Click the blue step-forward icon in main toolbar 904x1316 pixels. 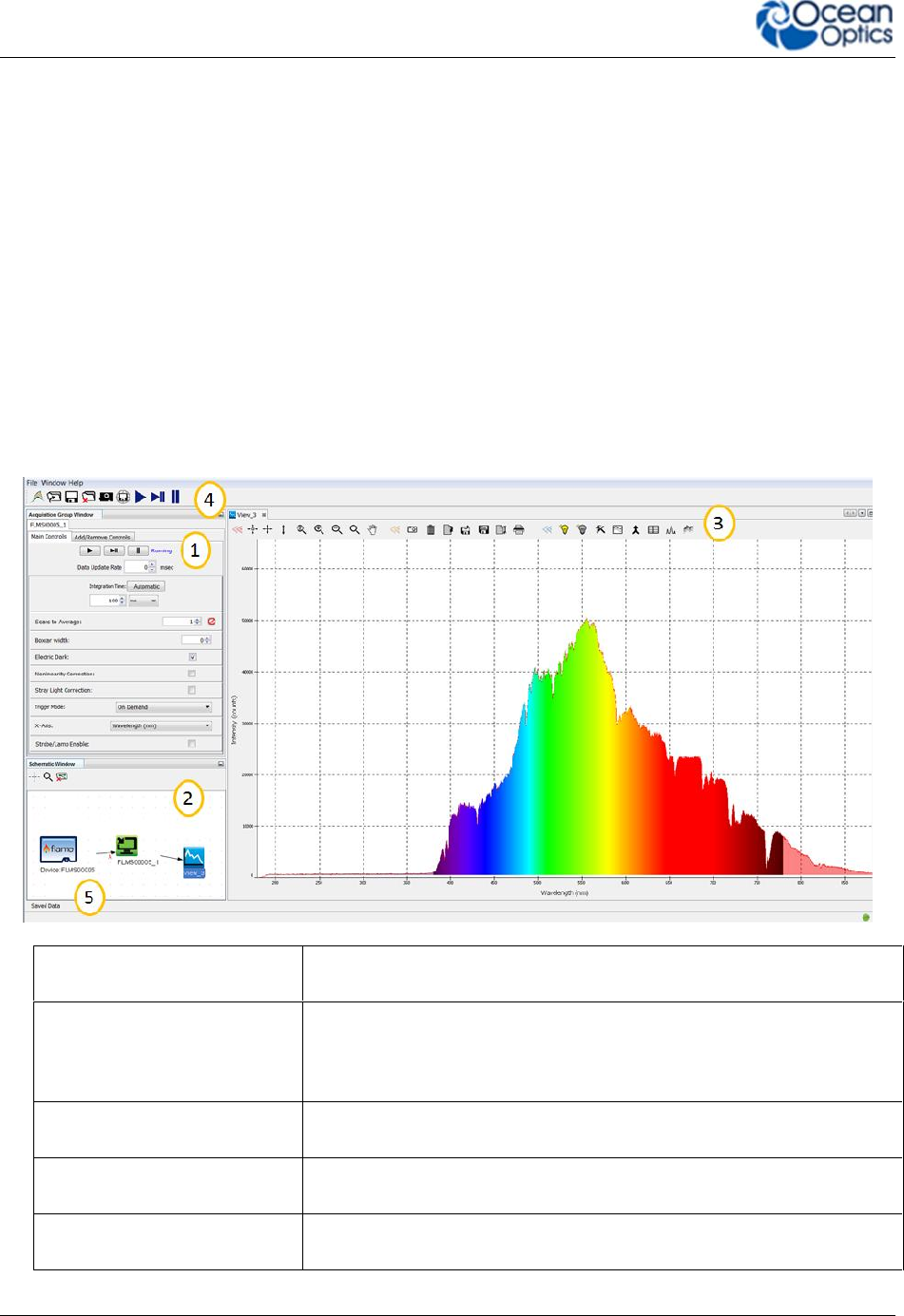(x=158, y=497)
